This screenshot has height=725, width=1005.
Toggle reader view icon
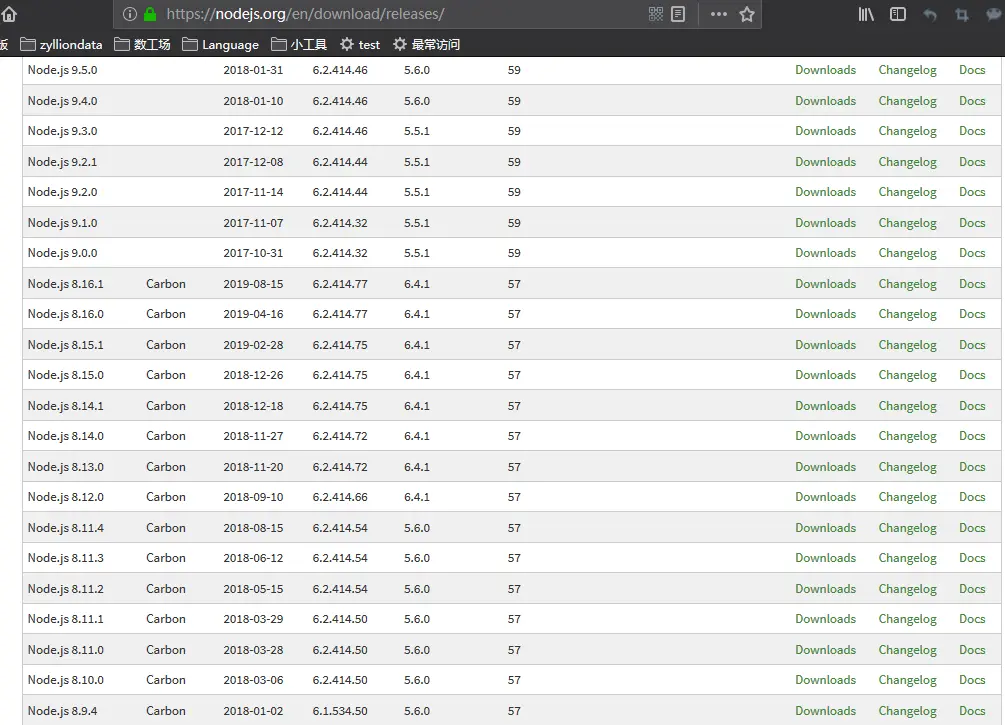tap(678, 14)
